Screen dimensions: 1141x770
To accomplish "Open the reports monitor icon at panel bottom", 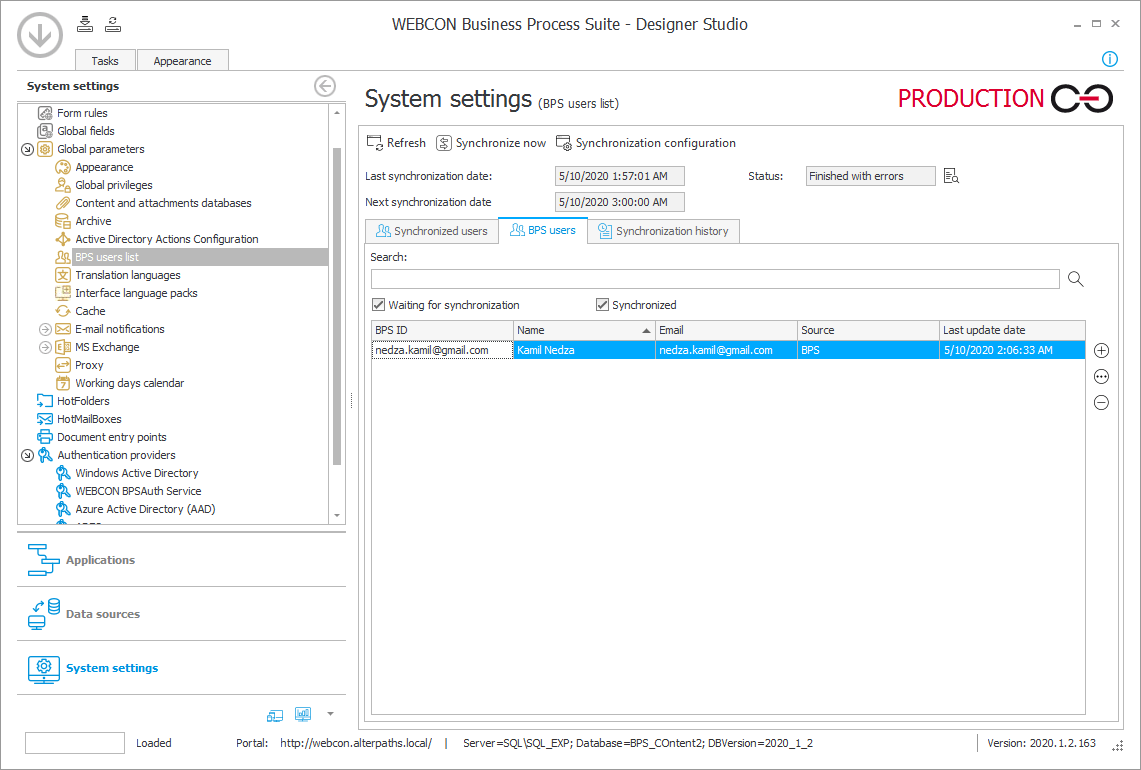I will point(303,714).
